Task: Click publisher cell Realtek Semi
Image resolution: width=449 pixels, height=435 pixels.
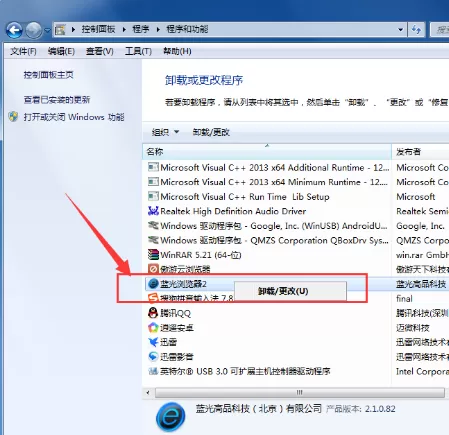Action: tap(422, 211)
